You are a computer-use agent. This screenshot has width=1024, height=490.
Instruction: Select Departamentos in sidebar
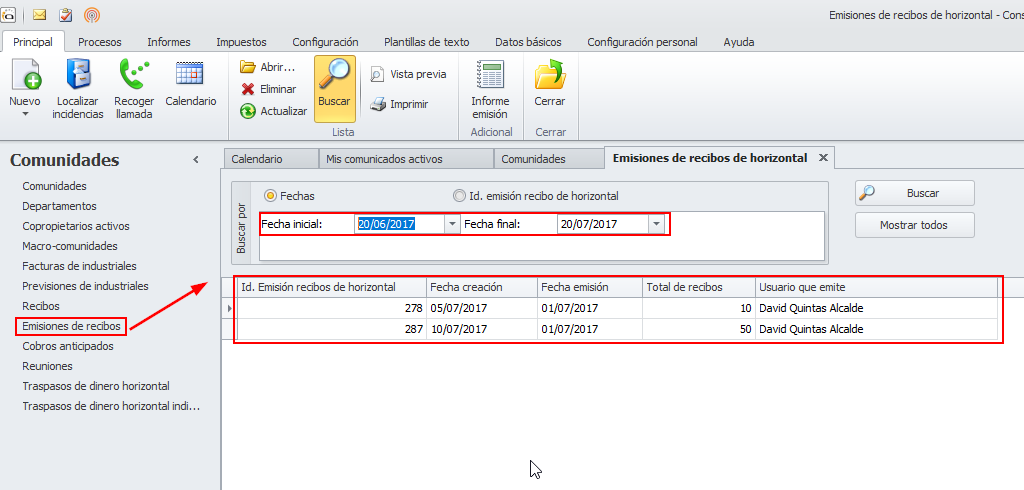click(x=59, y=206)
